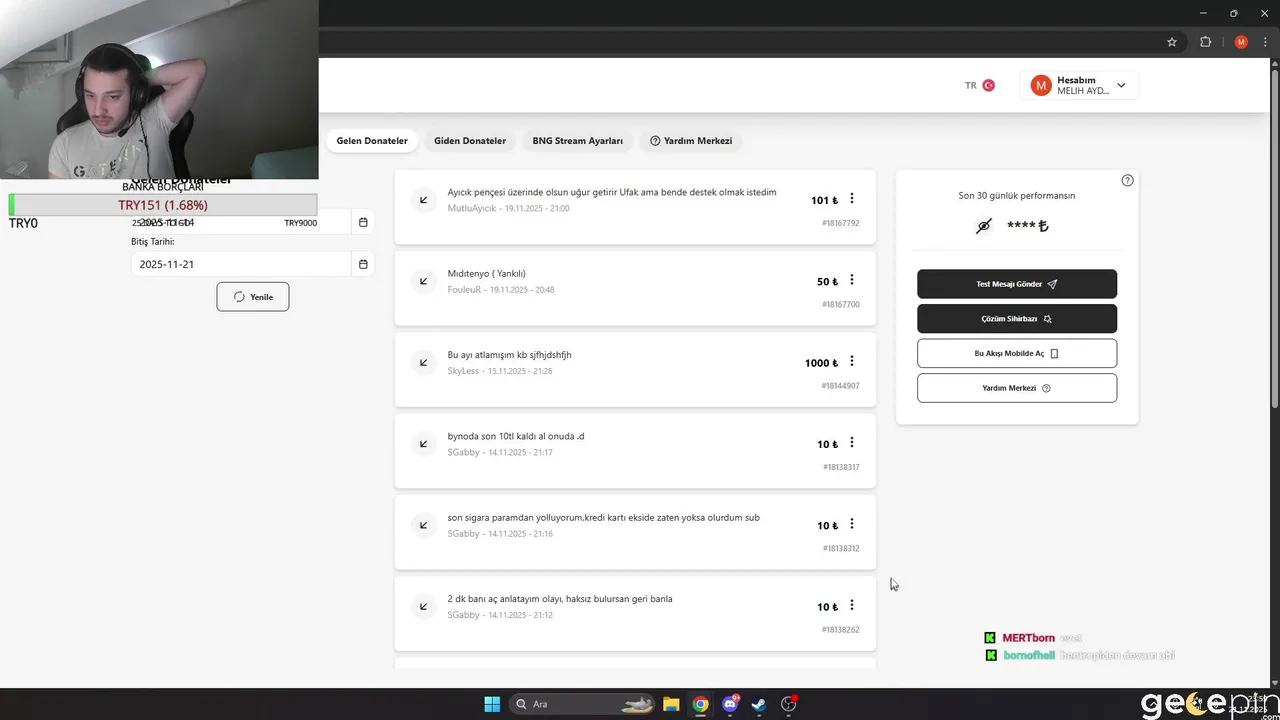Open three-dot menu for donation #18138312
Viewport: 1280px width, 720px height.
pyautogui.click(x=852, y=524)
